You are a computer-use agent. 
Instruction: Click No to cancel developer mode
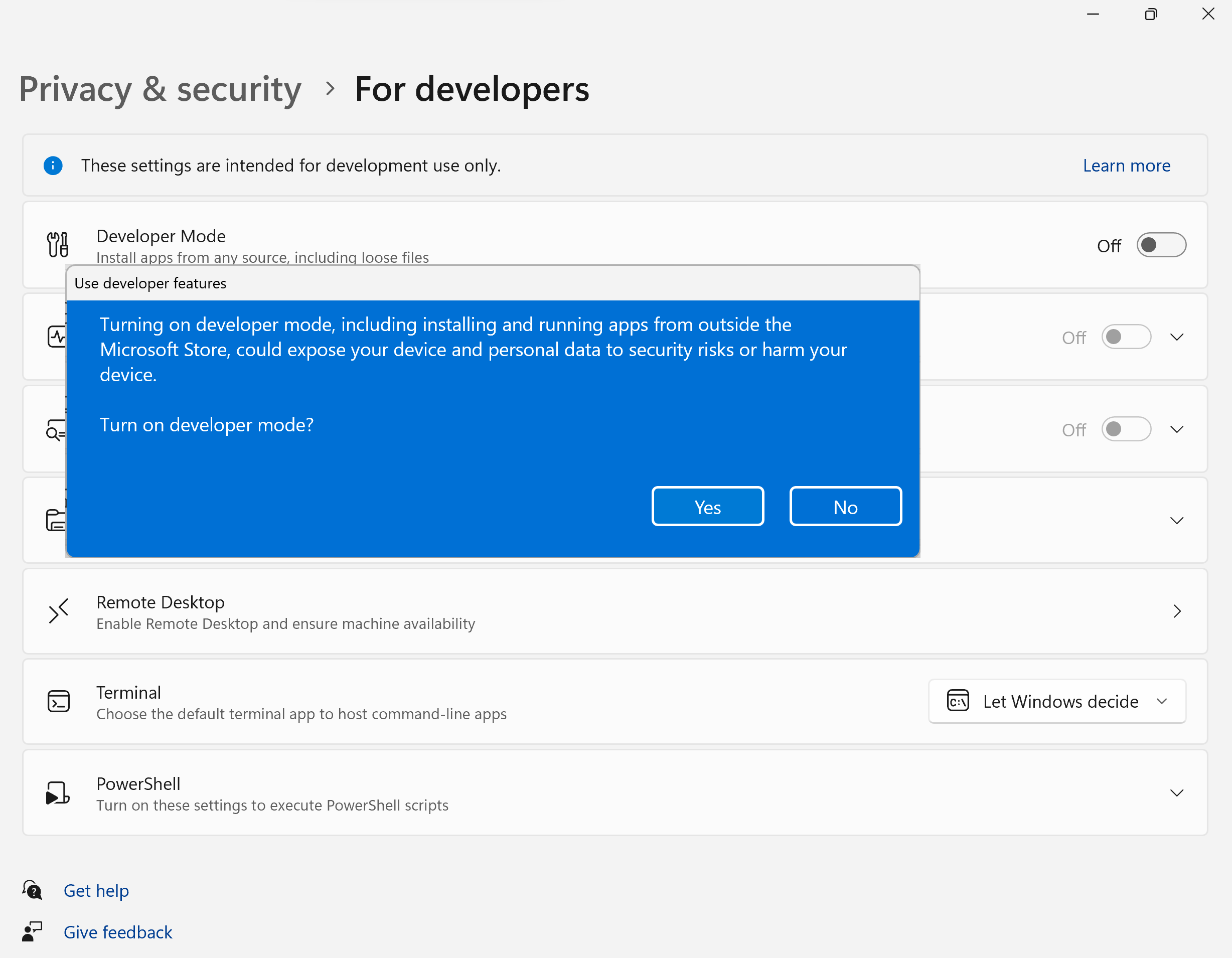(x=845, y=506)
